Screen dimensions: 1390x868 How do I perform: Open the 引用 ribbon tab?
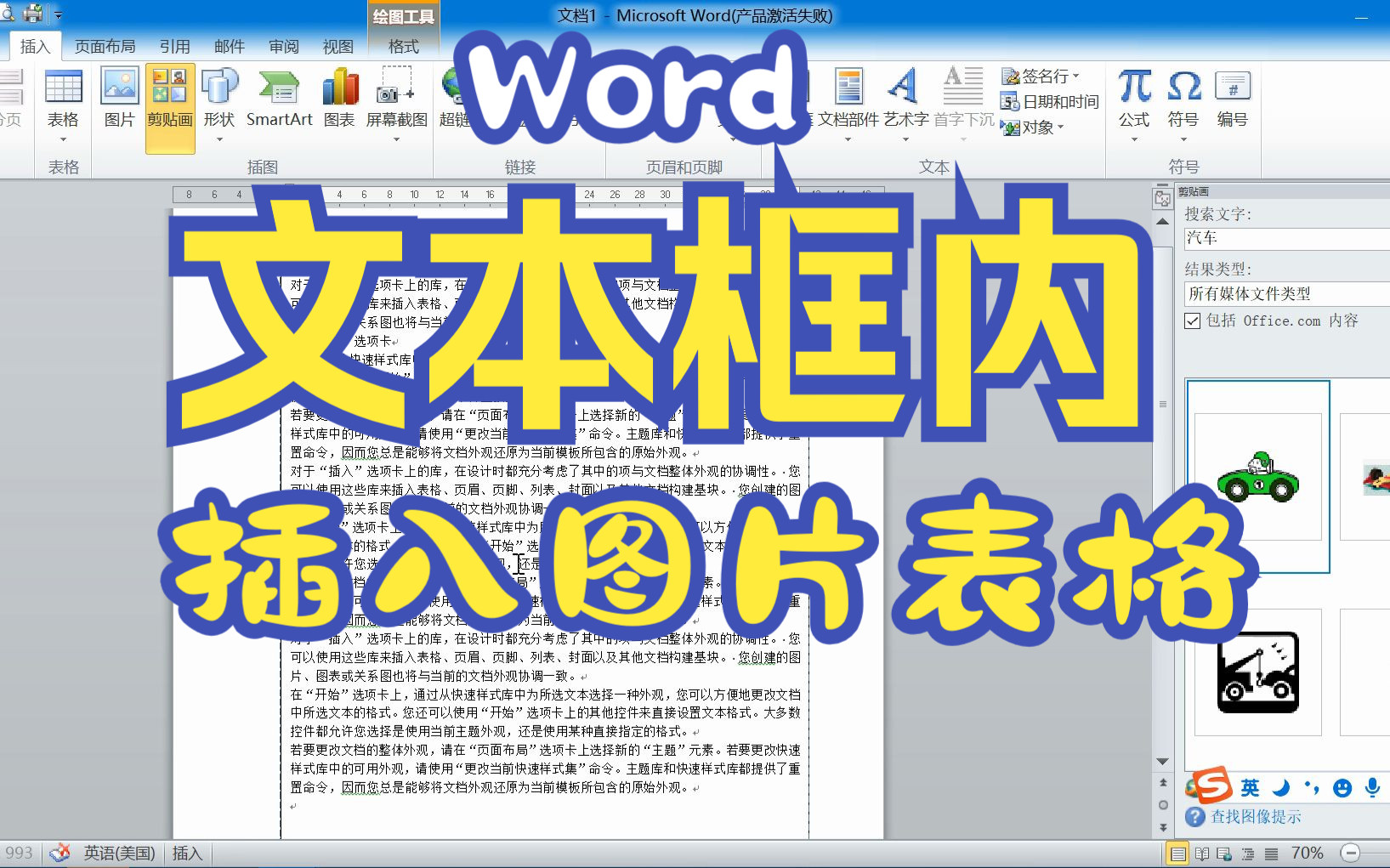[175, 47]
